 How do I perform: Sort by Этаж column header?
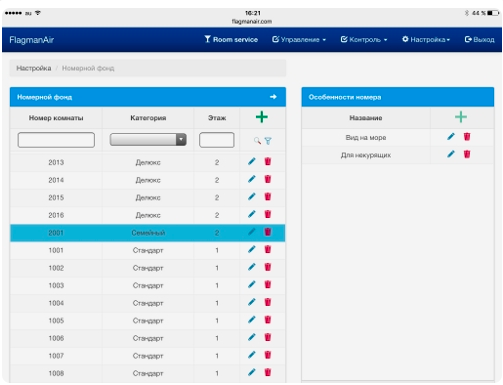(x=217, y=118)
